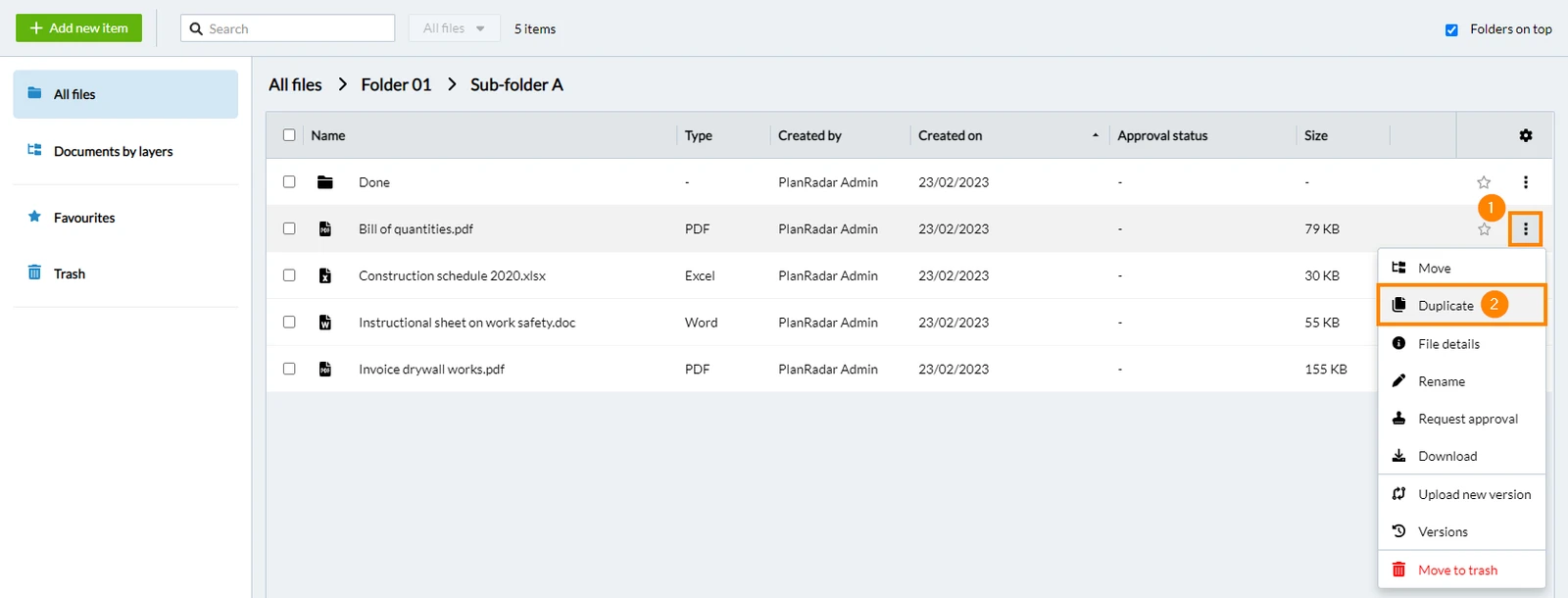The image size is (1568, 598).
Task: Click PDF icon of Invoice drywall works
Action: [325, 369]
